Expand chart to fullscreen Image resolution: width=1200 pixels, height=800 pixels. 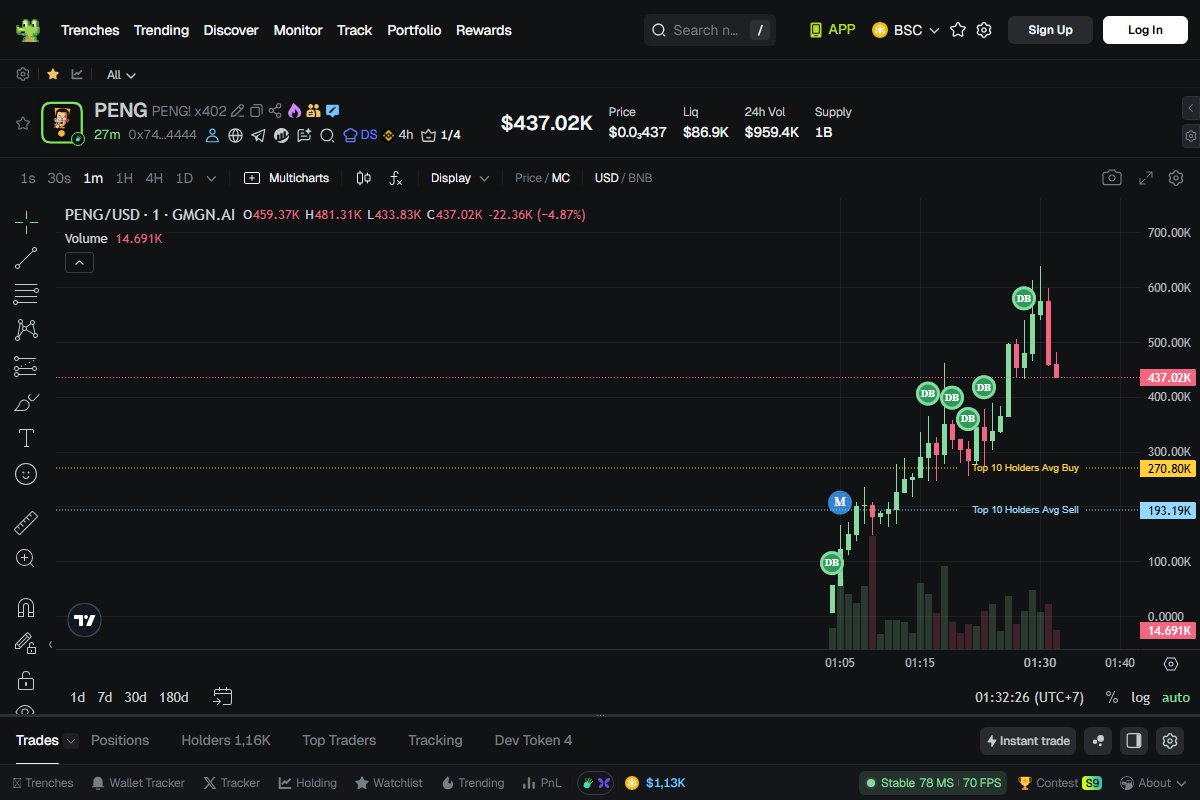point(1146,178)
